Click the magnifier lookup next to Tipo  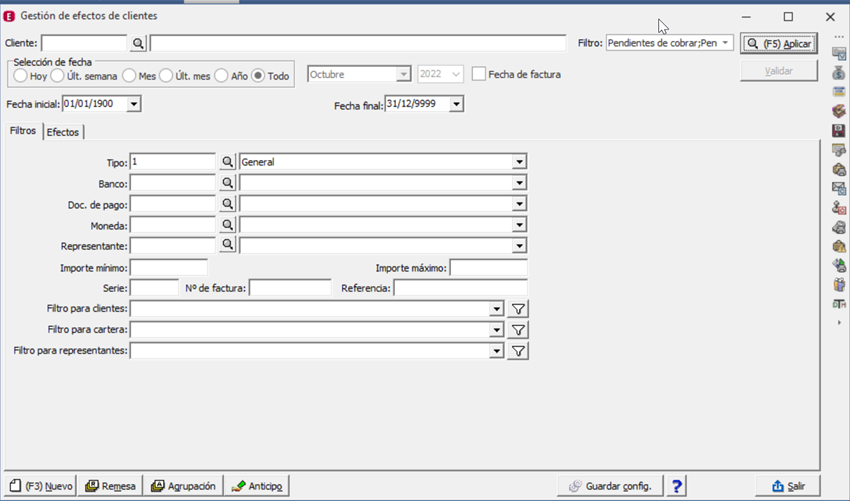227,162
